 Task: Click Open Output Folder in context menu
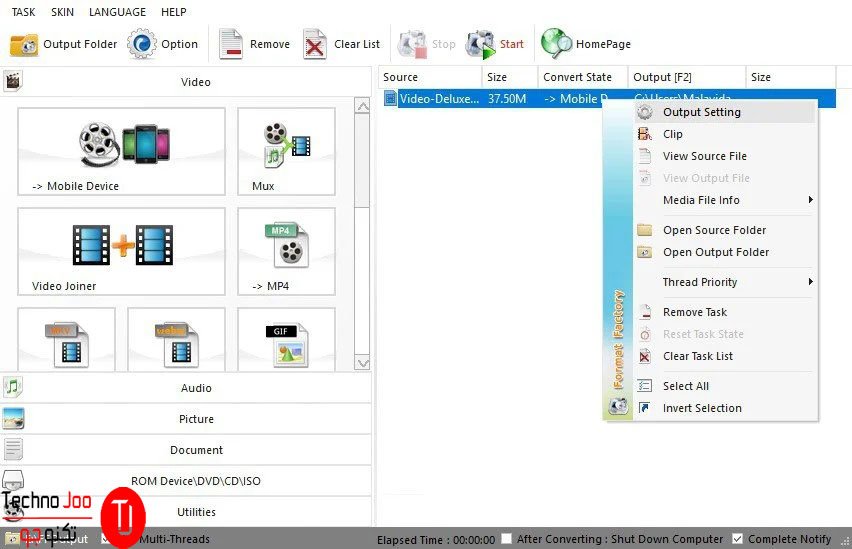point(715,252)
